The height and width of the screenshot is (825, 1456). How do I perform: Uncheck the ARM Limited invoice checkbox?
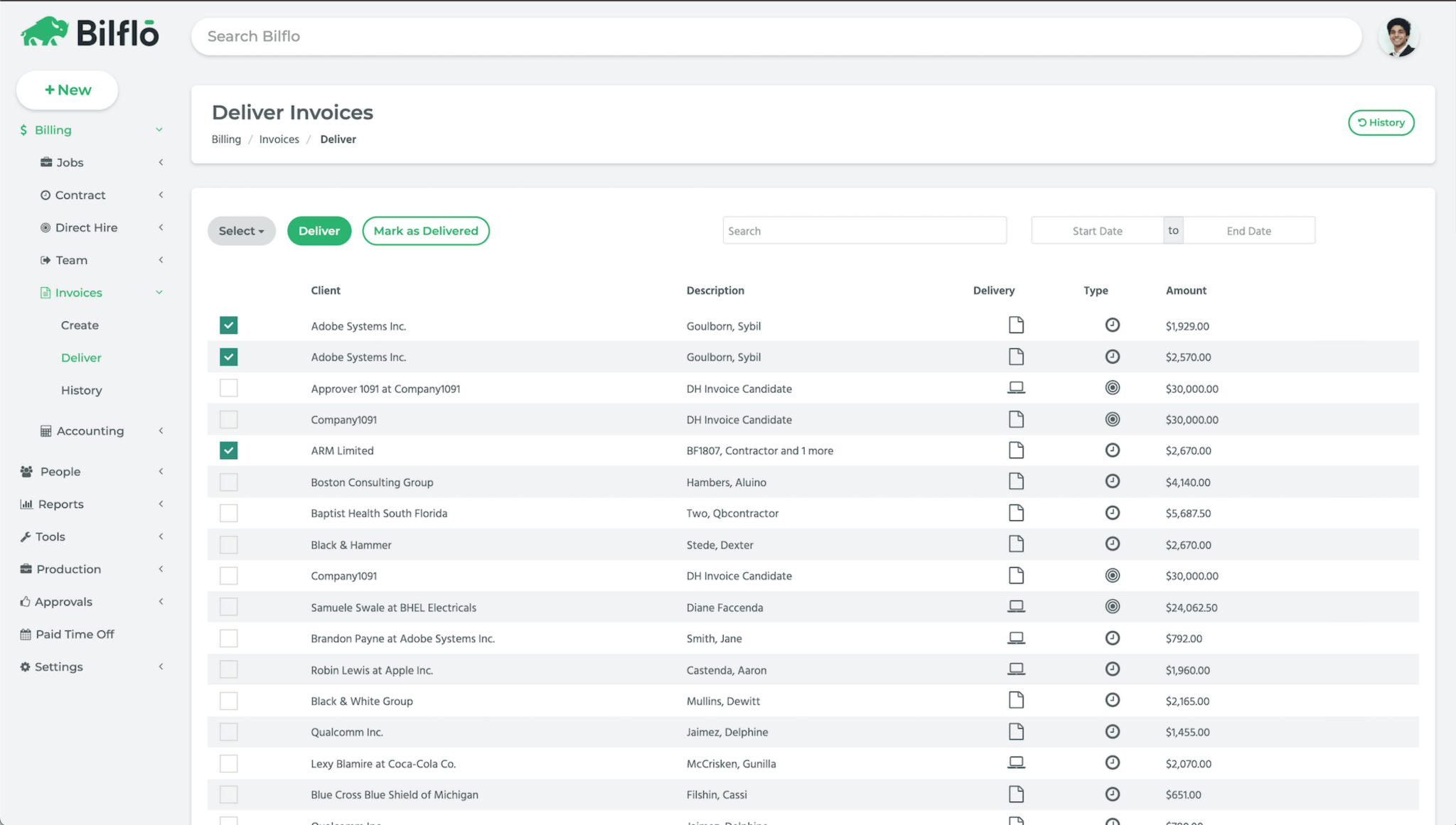[x=228, y=451]
